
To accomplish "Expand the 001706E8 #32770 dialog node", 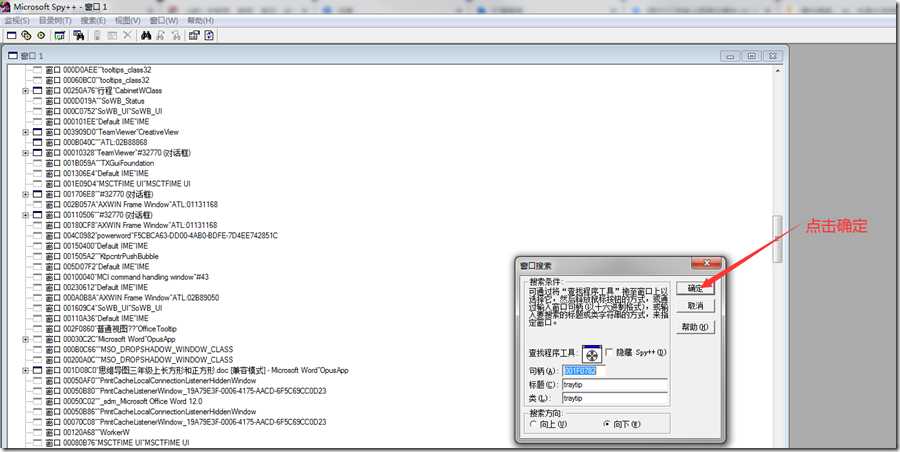I will click(25, 194).
